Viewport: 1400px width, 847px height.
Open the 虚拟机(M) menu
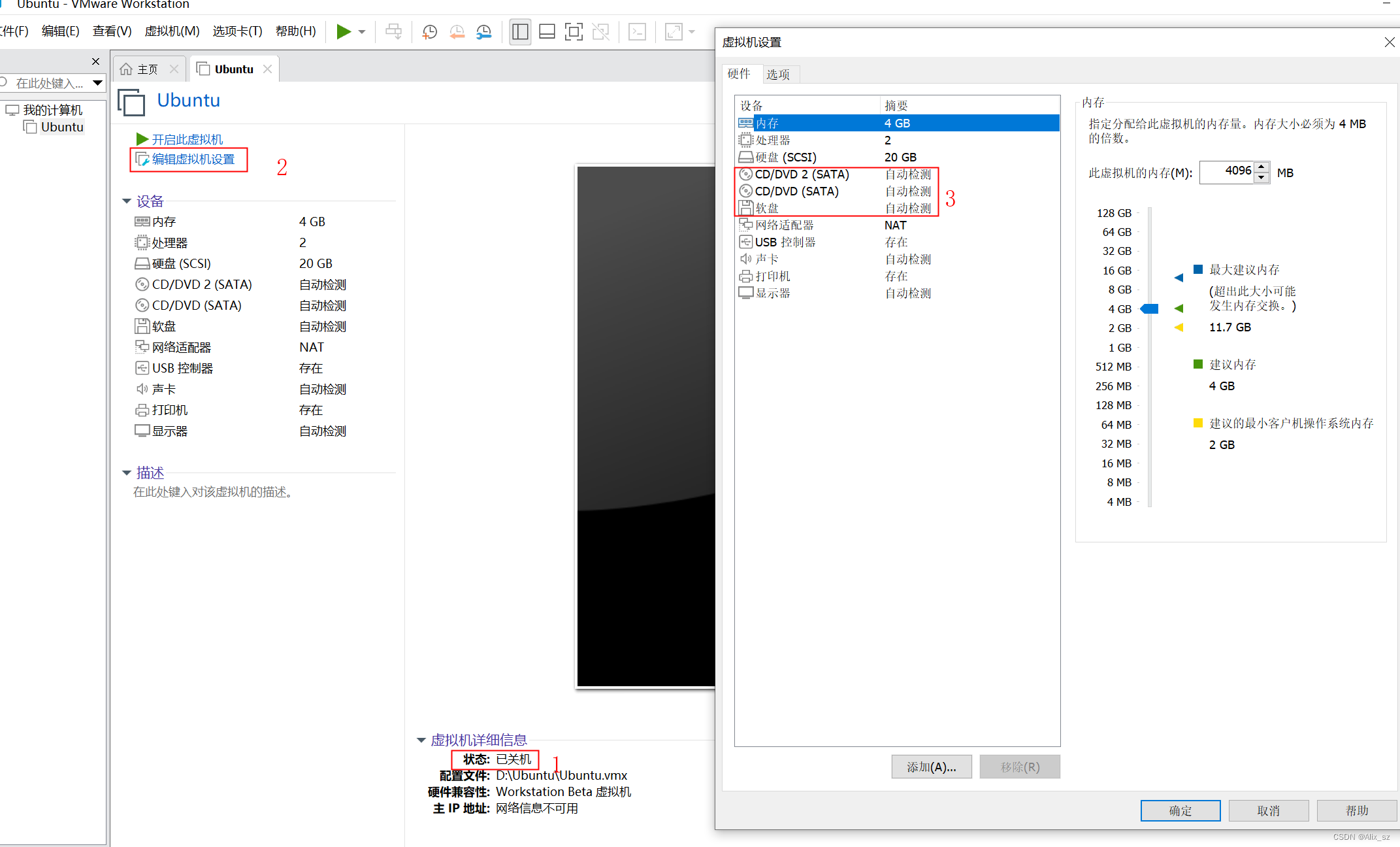click(x=172, y=31)
